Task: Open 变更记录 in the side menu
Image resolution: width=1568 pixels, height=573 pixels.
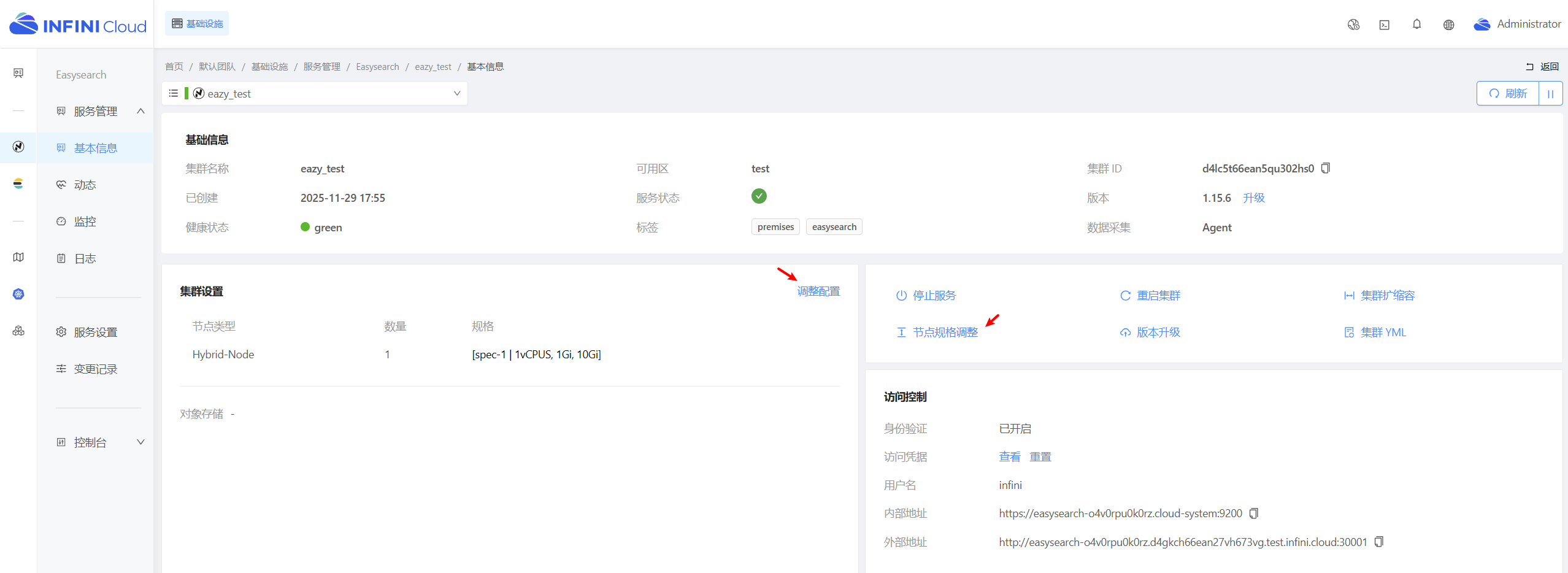Action: (x=96, y=369)
